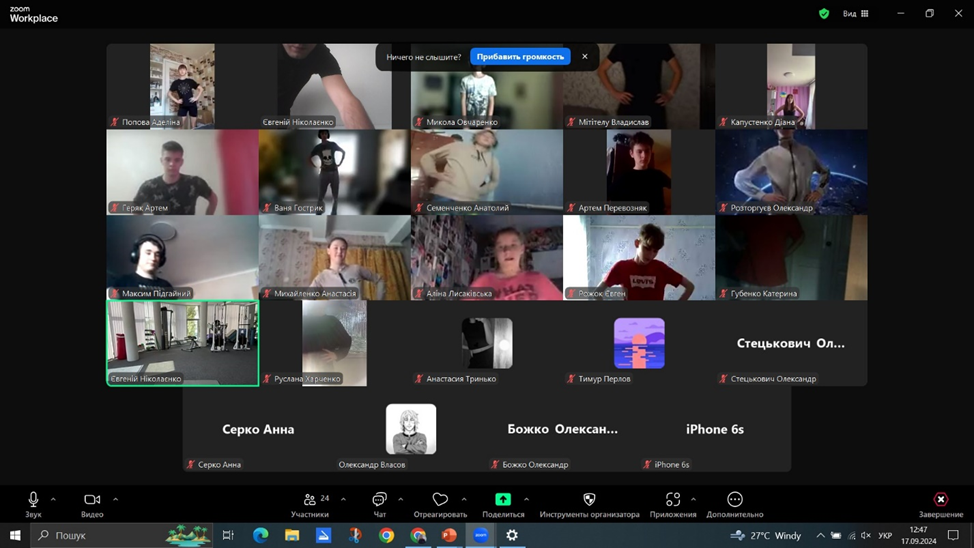The width and height of the screenshot is (974, 548).
Task: Expand audio options arrow next to Звук
Action: [53, 499]
